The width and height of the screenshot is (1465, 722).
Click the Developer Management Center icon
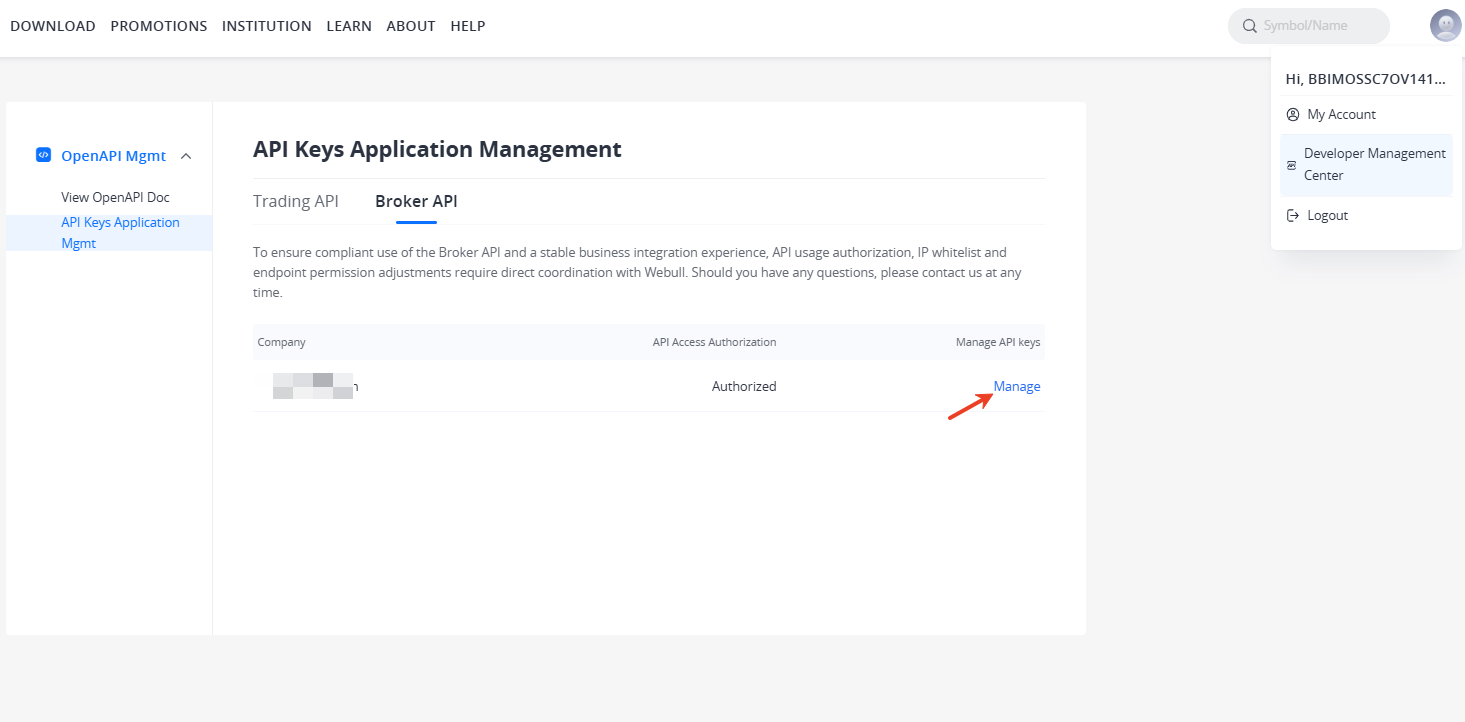[1292, 165]
